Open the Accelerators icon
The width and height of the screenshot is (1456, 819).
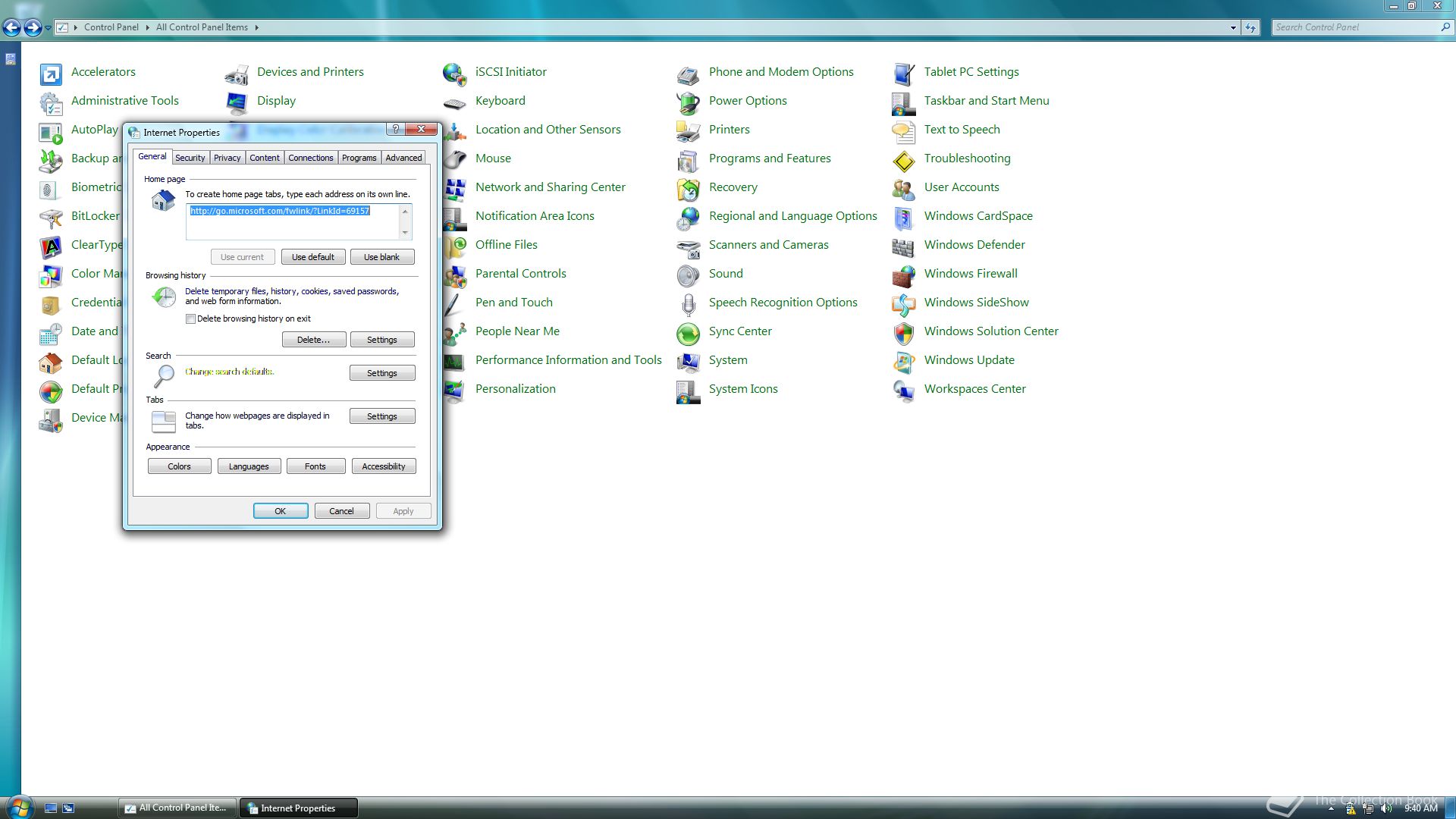(x=51, y=73)
